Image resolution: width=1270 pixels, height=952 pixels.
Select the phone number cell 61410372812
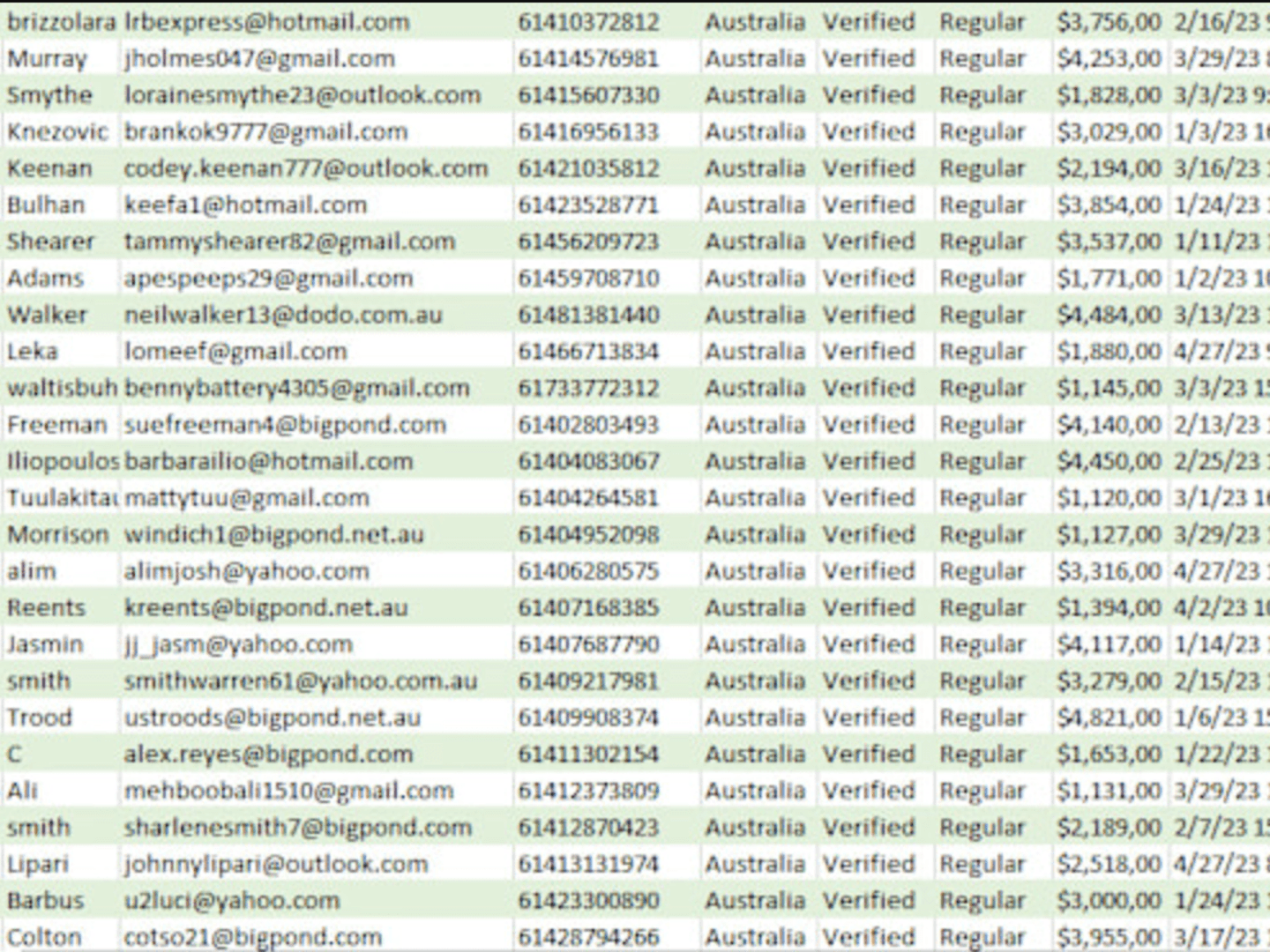[607, 22]
